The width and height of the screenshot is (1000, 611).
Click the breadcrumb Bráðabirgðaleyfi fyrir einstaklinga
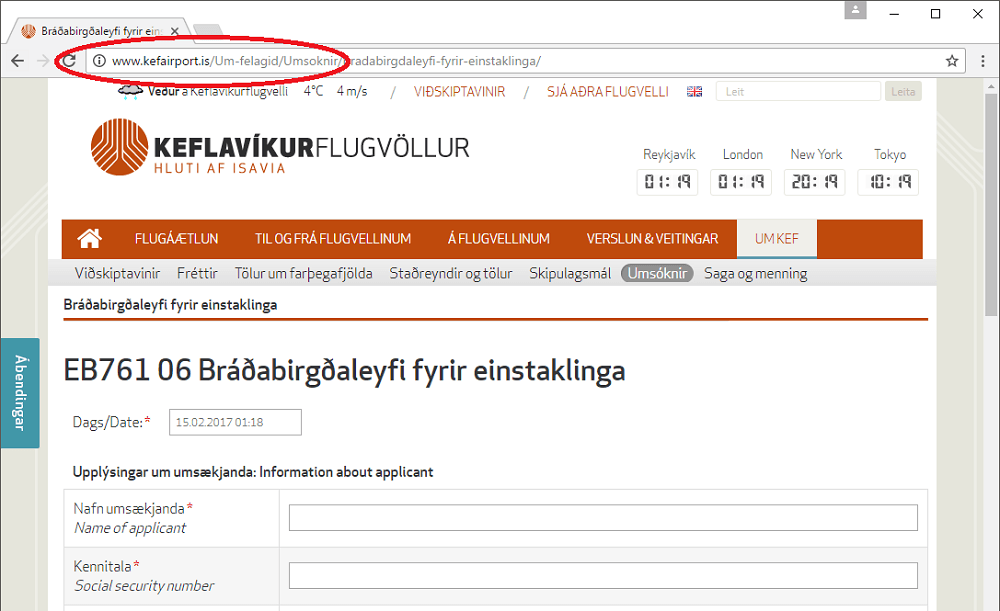(x=170, y=305)
